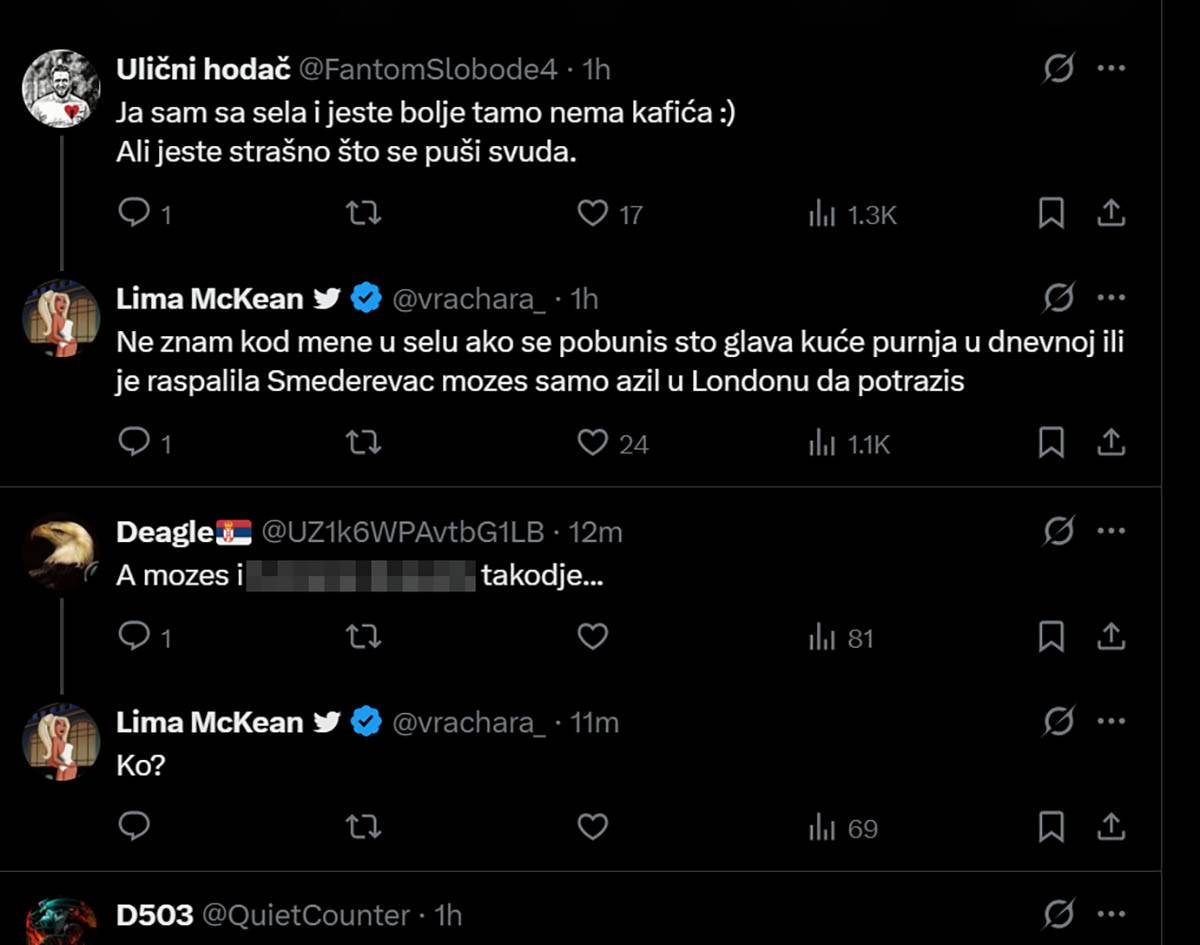Click the 1h timestamp on D503's tweet

pyautogui.click(x=446, y=913)
